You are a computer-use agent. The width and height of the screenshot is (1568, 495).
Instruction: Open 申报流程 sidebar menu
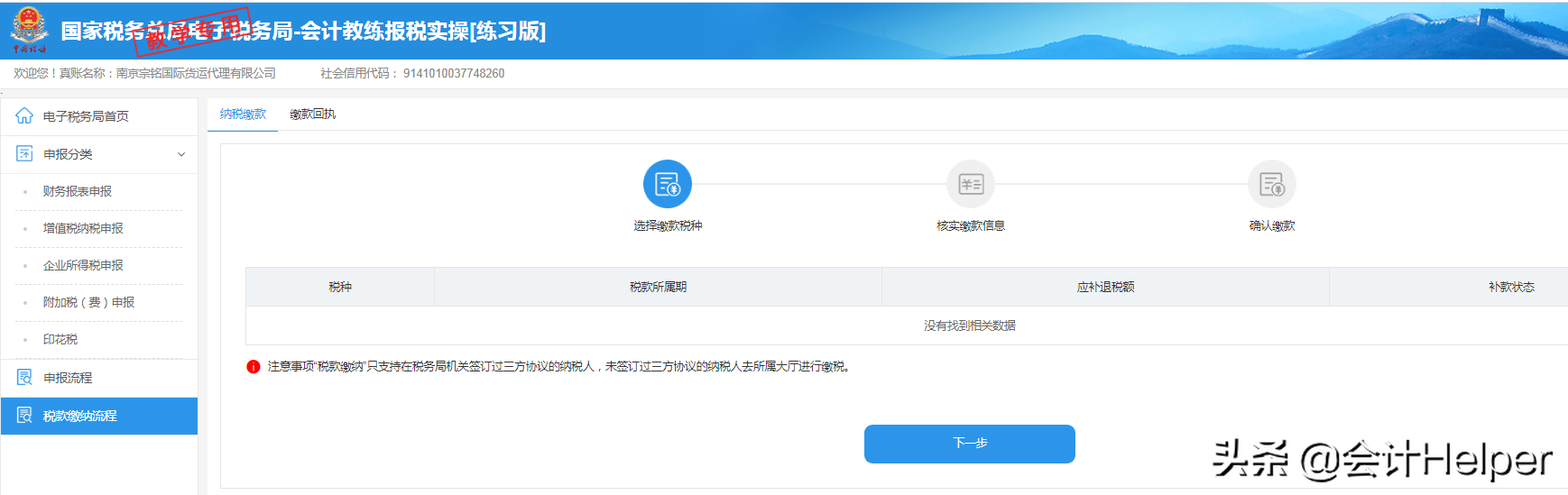(99, 378)
